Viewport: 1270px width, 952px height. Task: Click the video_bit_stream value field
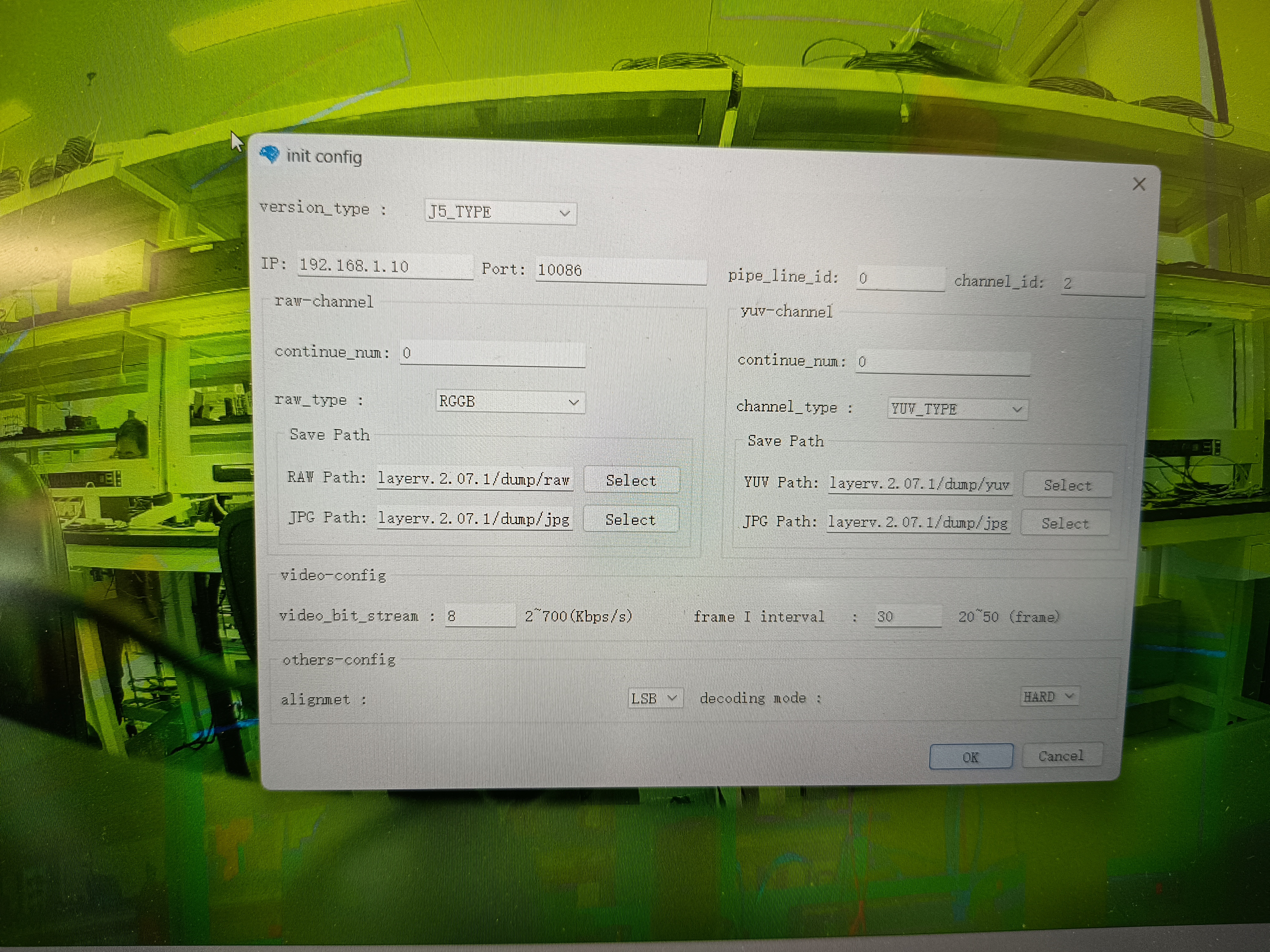coord(479,616)
